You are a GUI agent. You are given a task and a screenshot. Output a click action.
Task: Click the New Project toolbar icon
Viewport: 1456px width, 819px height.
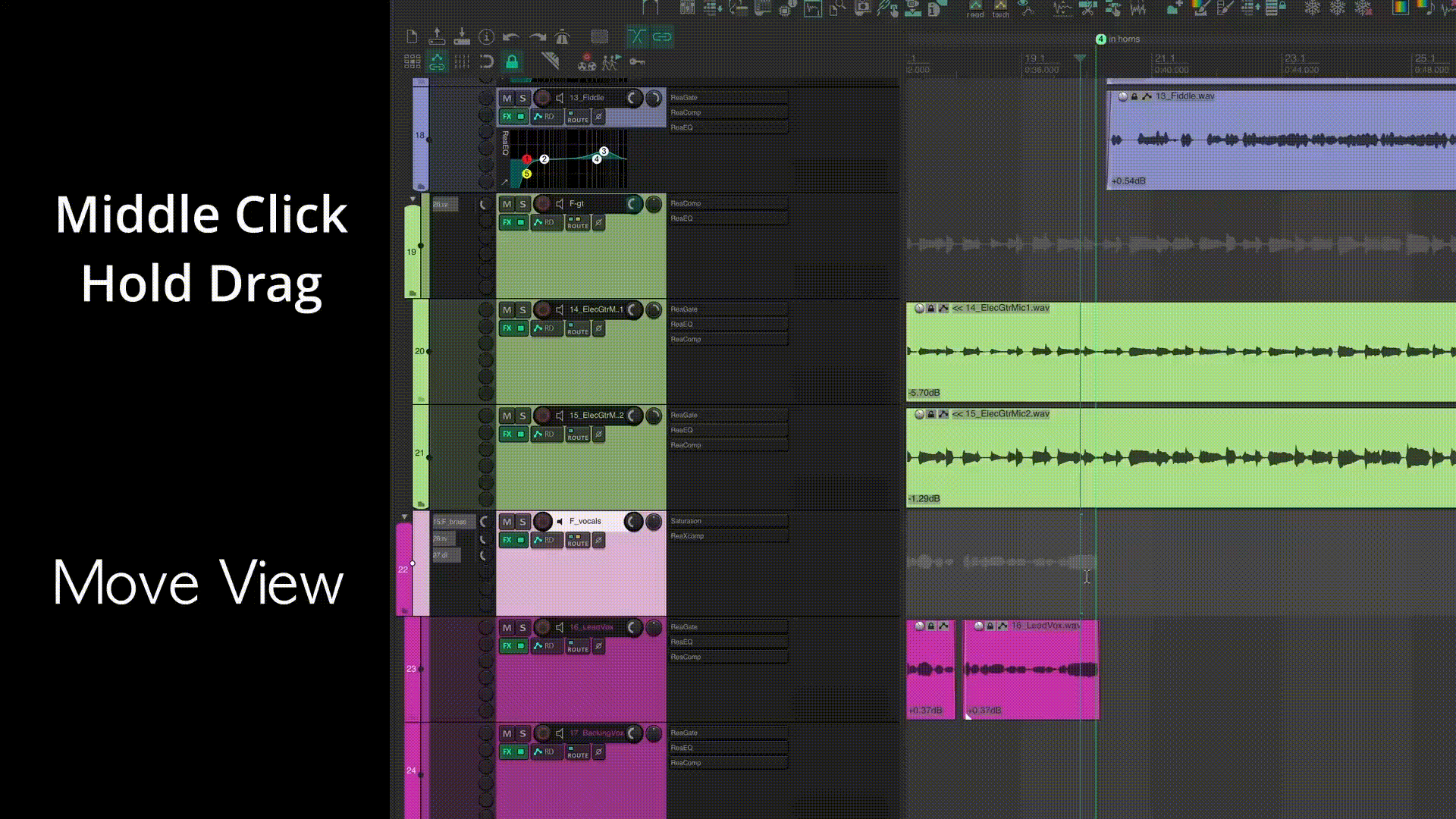coord(412,36)
